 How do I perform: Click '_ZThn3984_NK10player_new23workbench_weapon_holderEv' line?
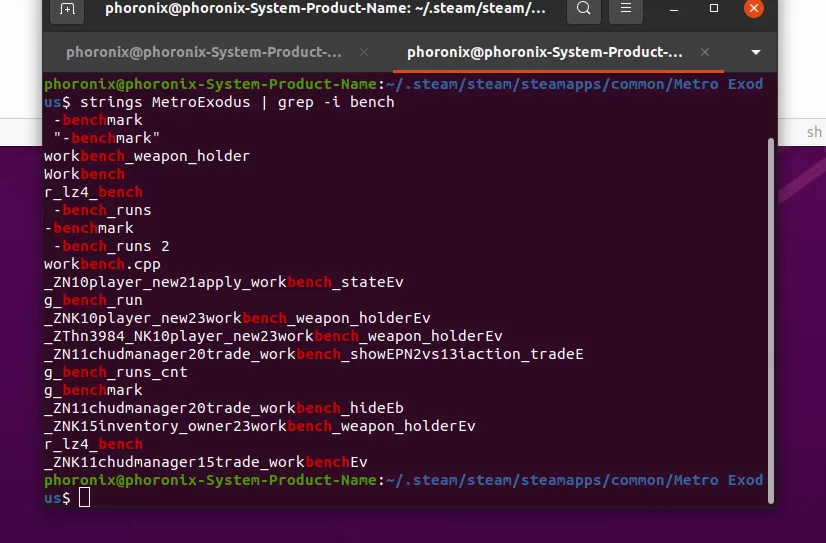pyautogui.click(x=273, y=336)
